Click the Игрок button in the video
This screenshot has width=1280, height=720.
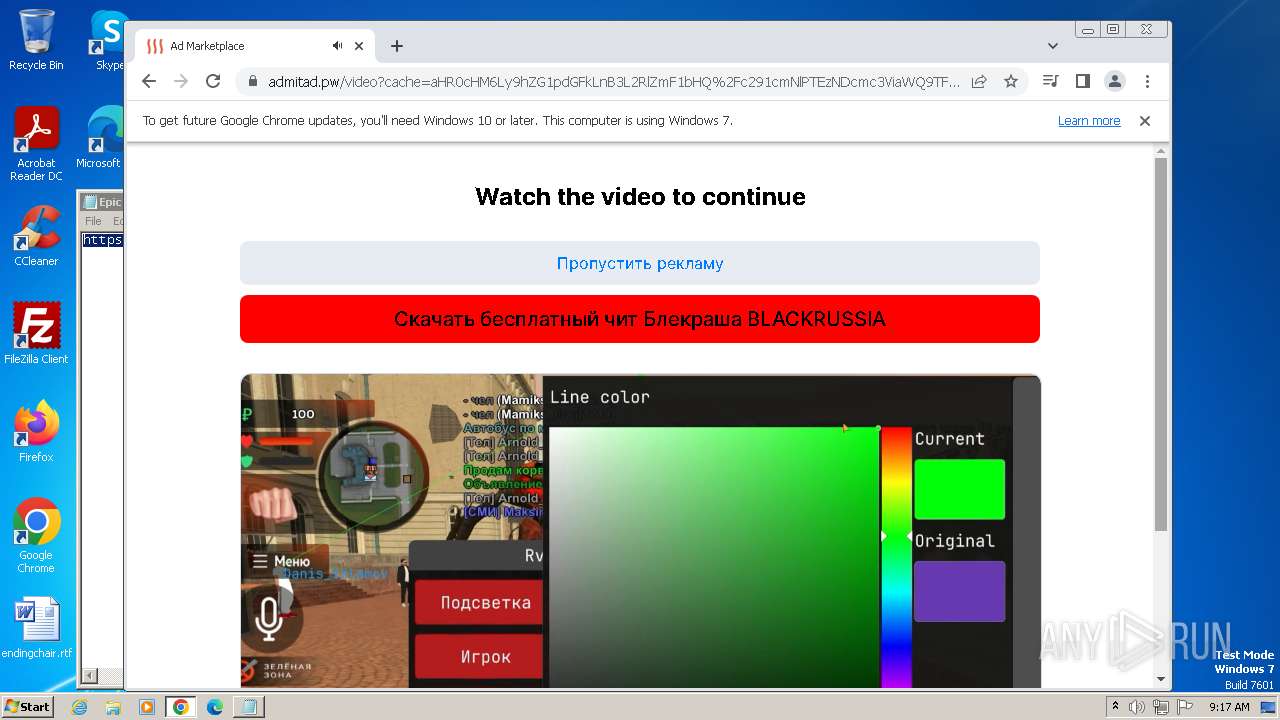click(480, 657)
